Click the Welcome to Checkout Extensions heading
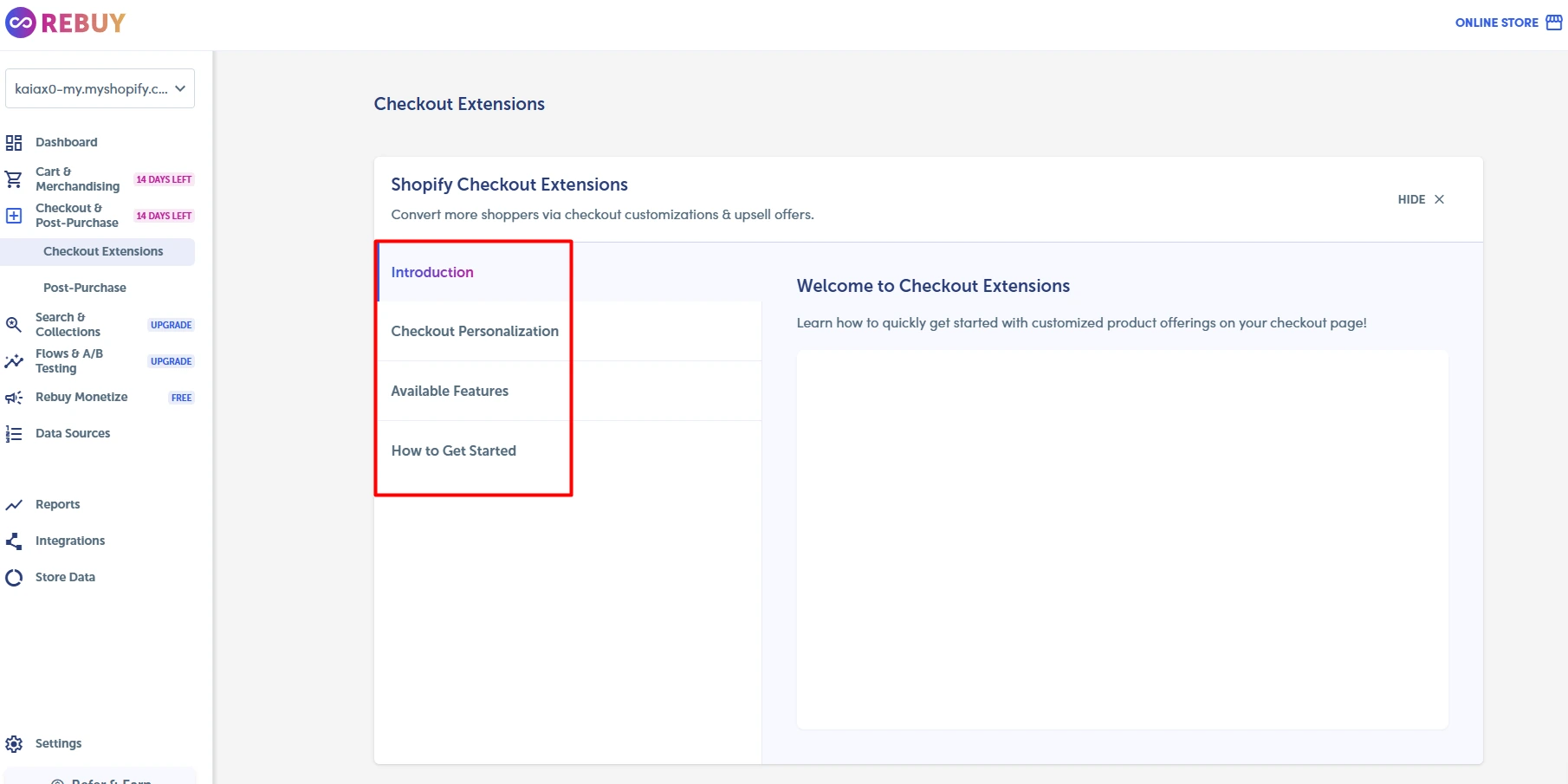Viewport: 1568px width, 784px height. (x=933, y=286)
